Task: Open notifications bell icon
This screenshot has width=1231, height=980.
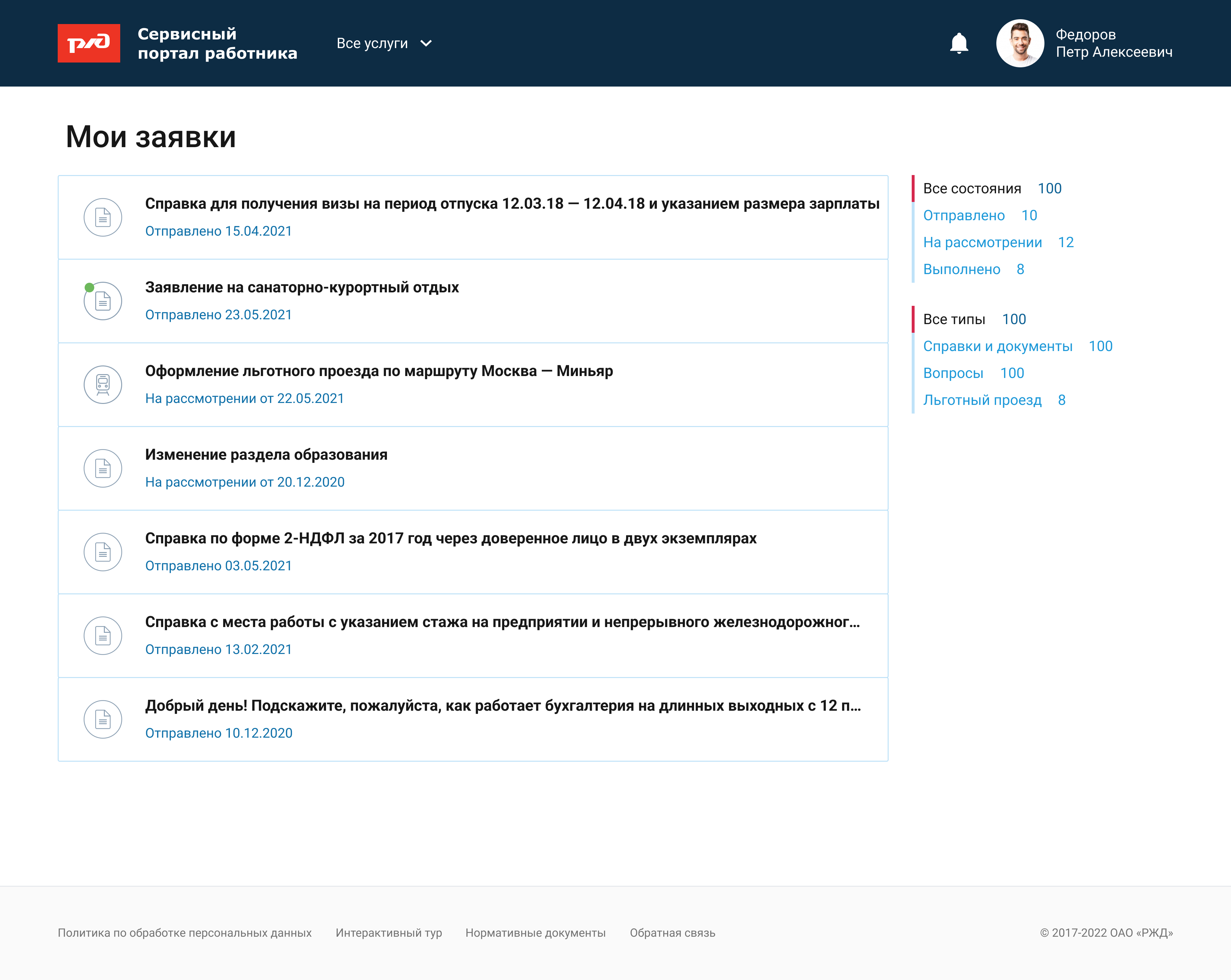Action: click(959, 43)
